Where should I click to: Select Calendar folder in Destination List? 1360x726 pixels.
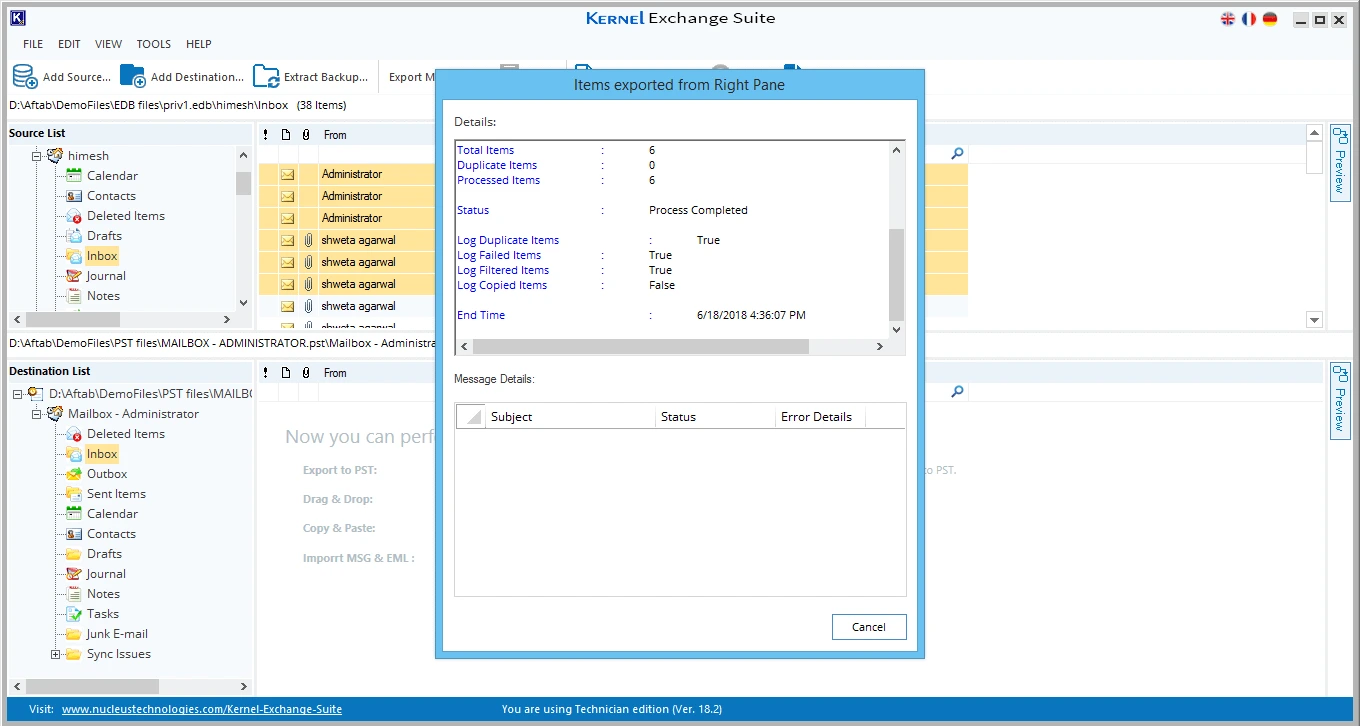click(112, 514)
